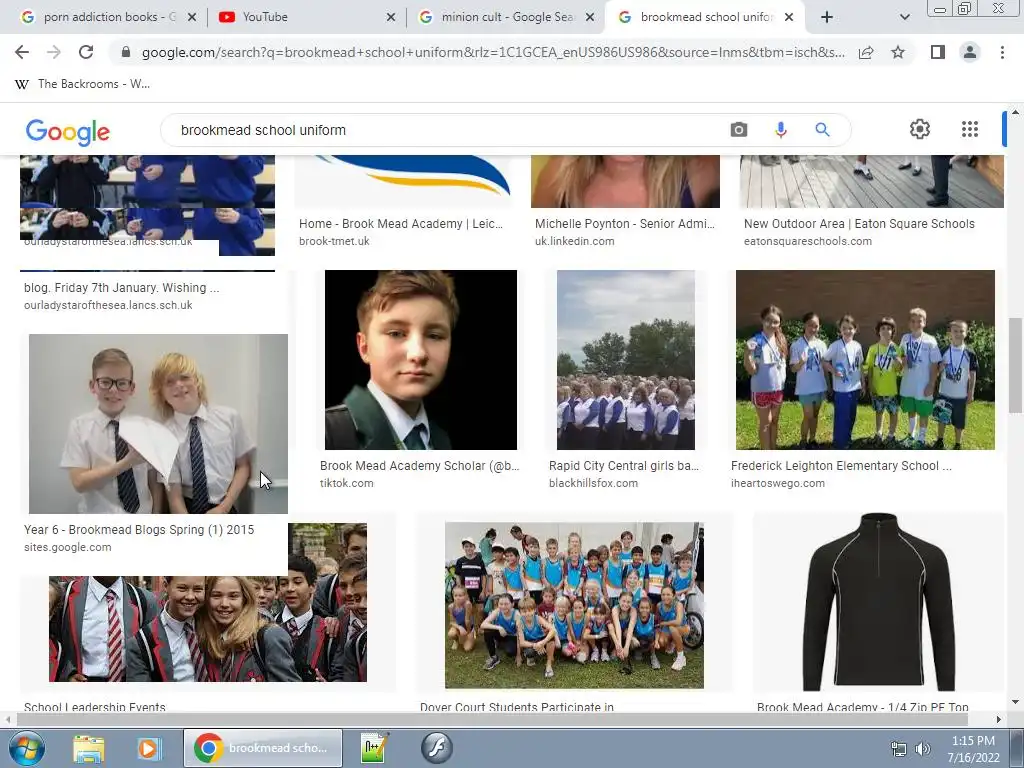Screen dimensions: 1024x768
Task: Start voice search with the microphone icon
Action: 780,130
